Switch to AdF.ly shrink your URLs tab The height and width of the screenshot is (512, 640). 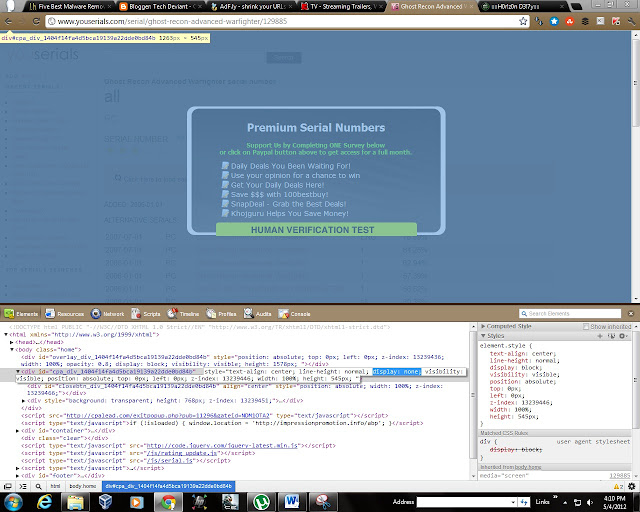click(x=252, y=7)
